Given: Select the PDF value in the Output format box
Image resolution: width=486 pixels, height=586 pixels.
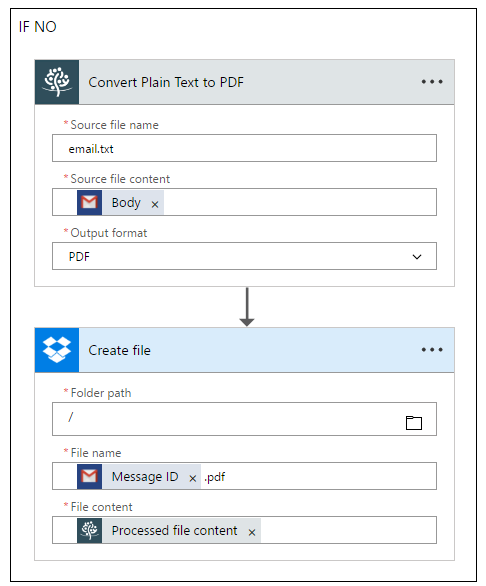Looking at the screenshot, I should [x=79, y=257].
